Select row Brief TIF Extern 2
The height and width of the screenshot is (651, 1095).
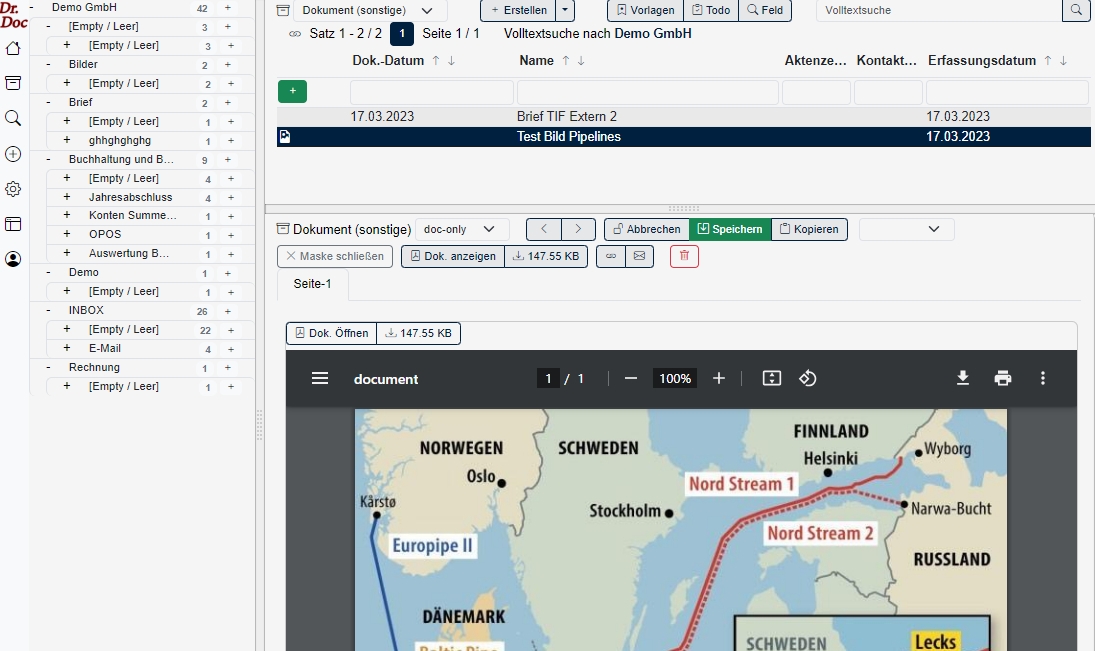pos(684,117)
